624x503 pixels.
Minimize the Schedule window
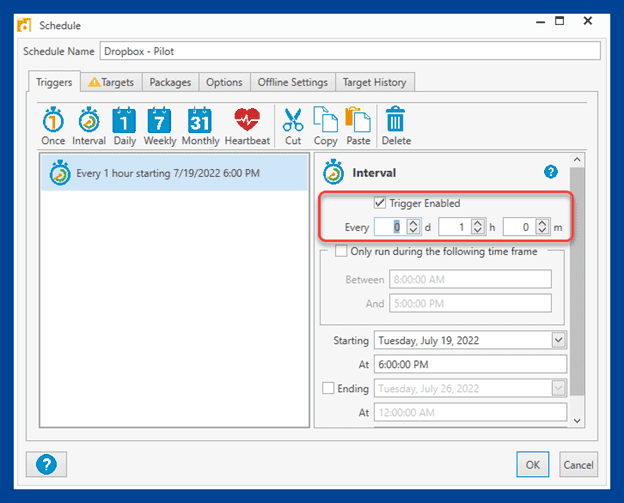coord(540,21)
